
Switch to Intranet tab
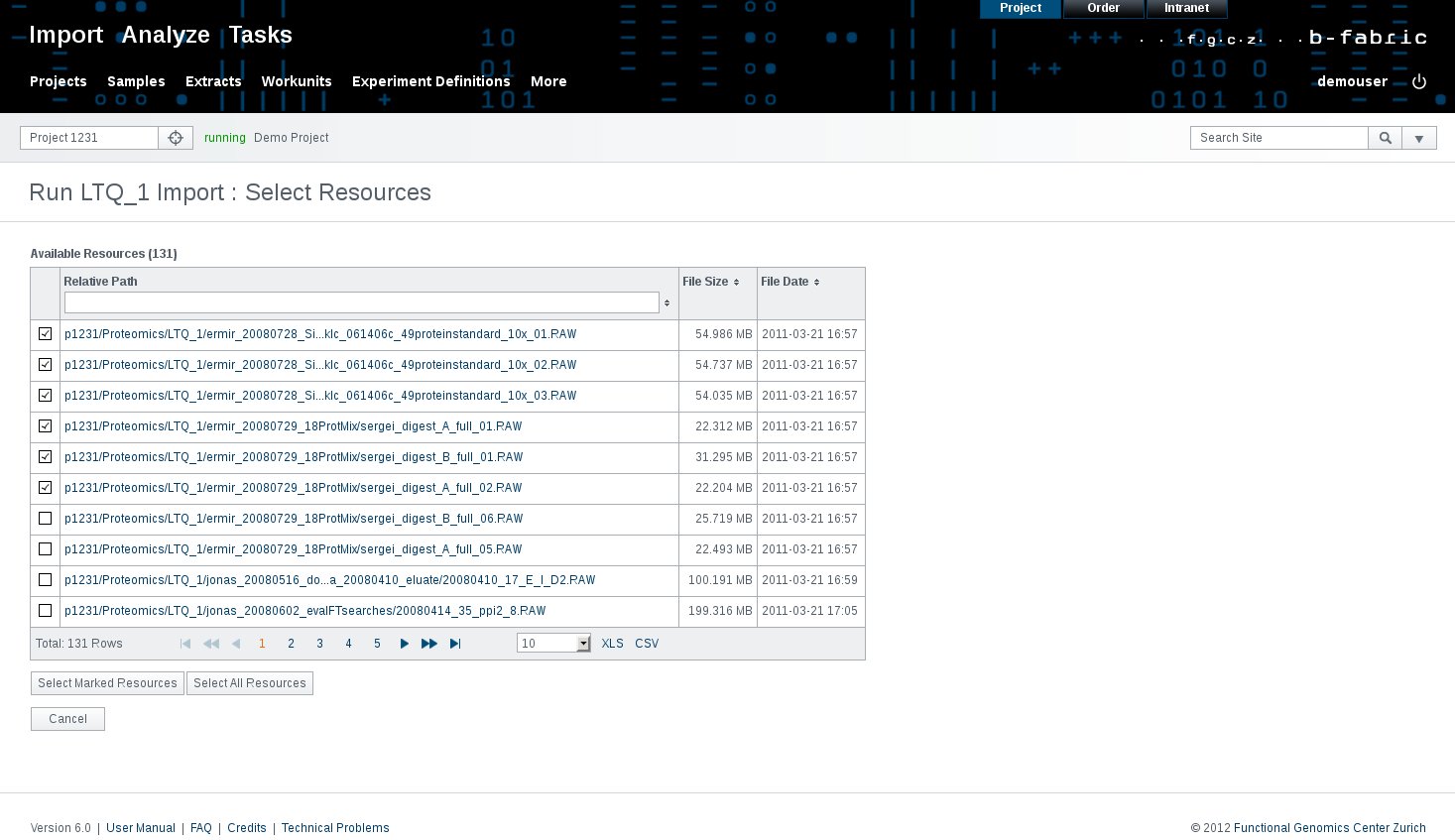[x=1186, y=8]
